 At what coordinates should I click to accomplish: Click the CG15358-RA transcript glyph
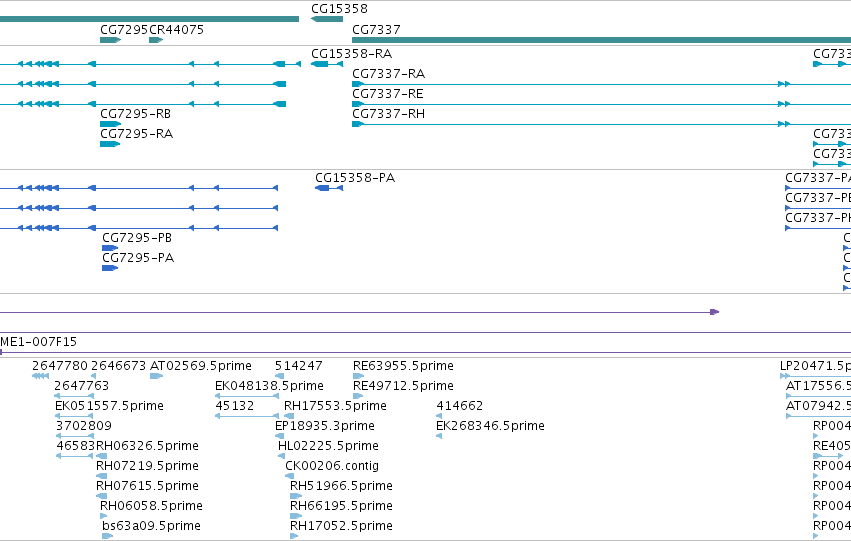pyautogui.click(x=327, y=64)
